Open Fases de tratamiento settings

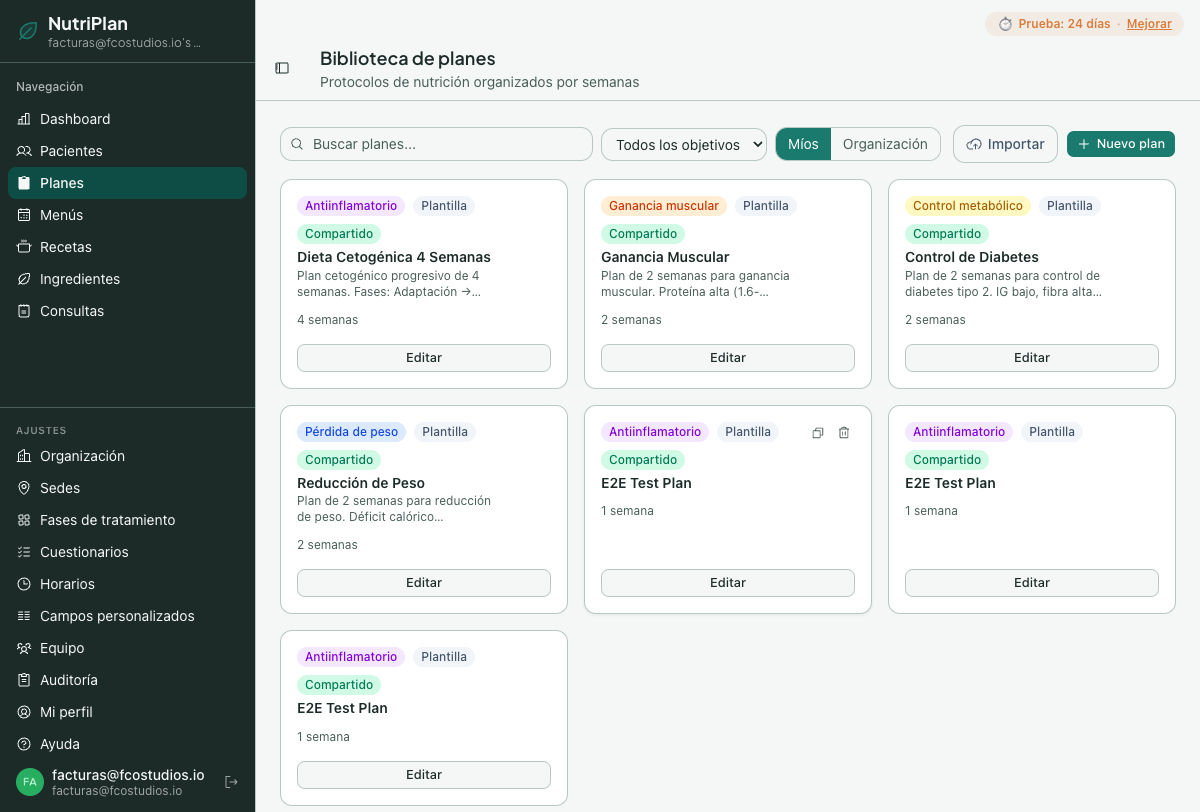point(107,520)
